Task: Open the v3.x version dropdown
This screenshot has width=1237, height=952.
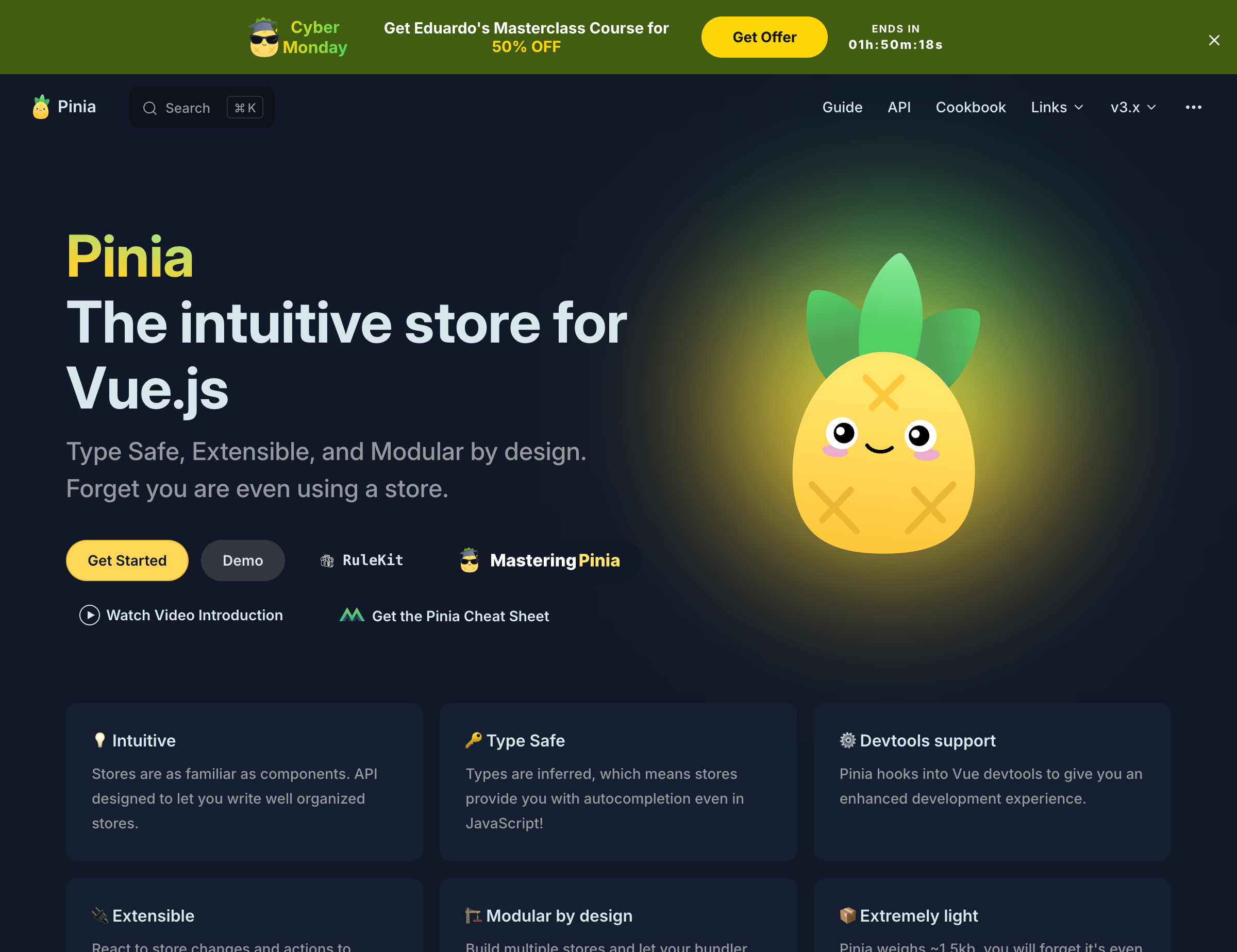Action: pyautogui.click(x=1133, y=107)
